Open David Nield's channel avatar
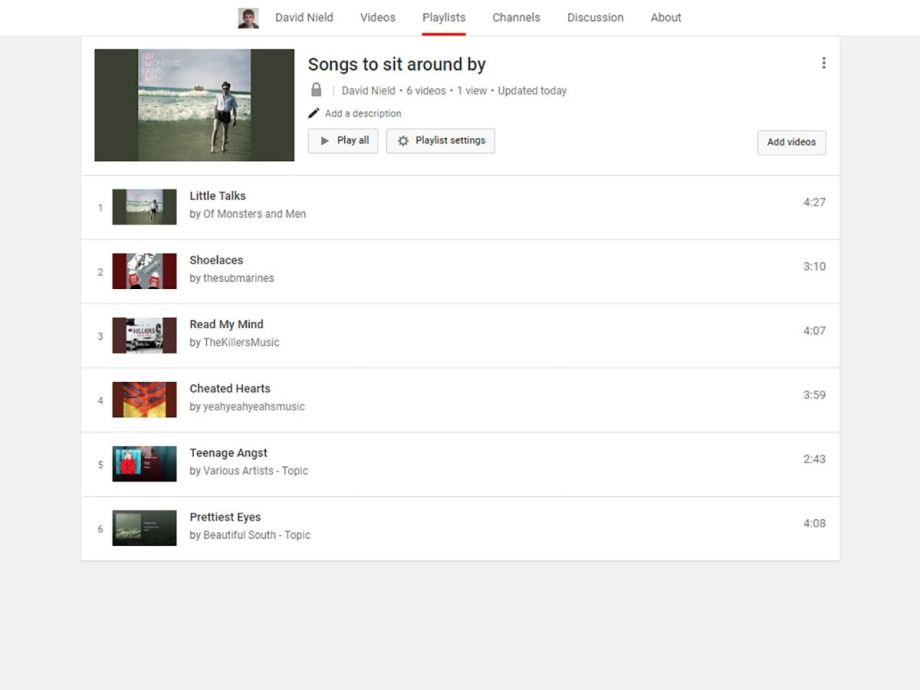This screenshot has height=690, width=920. pyautogui.click(x=247, y=17)
